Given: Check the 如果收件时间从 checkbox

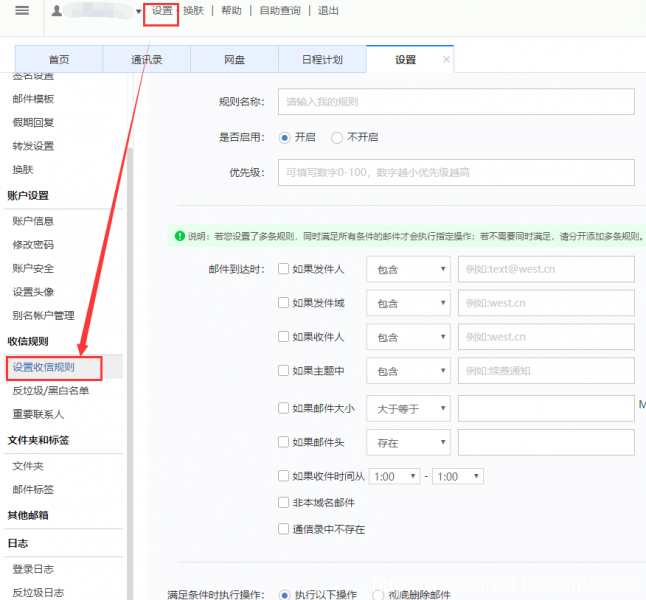Looking at the screenshot, I should 283,476.
